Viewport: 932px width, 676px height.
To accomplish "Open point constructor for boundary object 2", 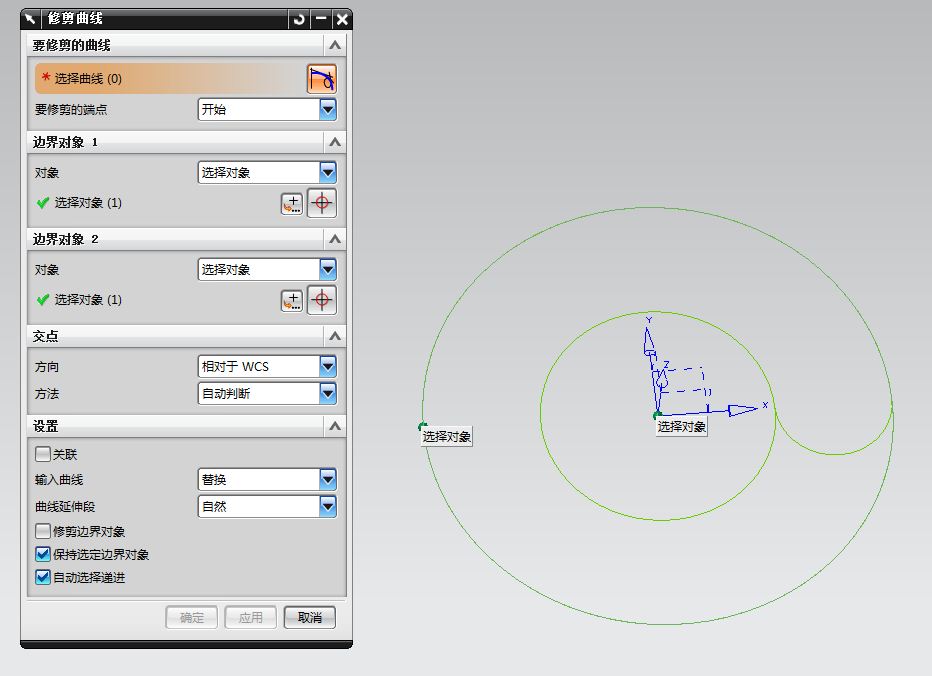I will tap(292, 300).
